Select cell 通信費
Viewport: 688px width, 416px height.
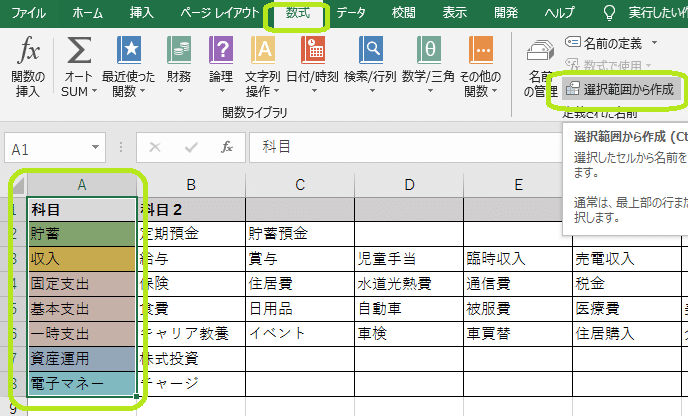tap(518, 284)
